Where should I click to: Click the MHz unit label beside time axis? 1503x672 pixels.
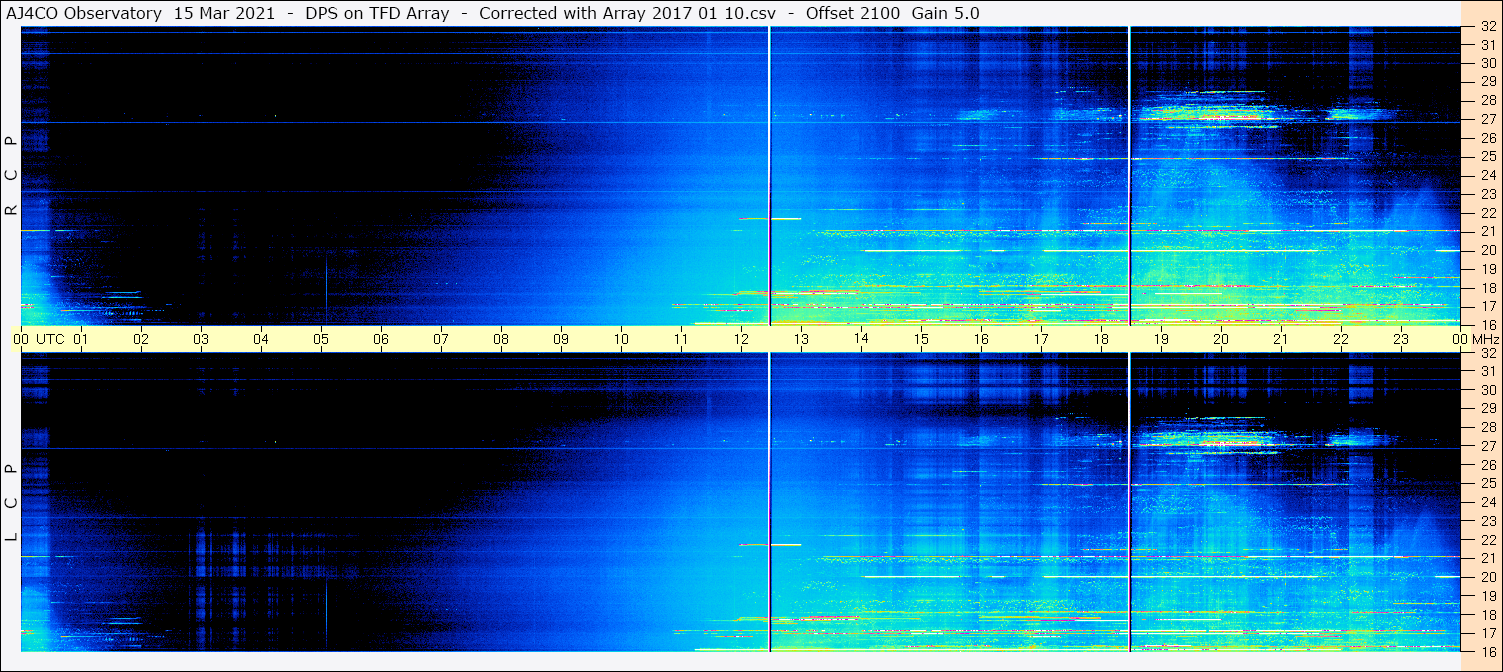point(1487,339)
